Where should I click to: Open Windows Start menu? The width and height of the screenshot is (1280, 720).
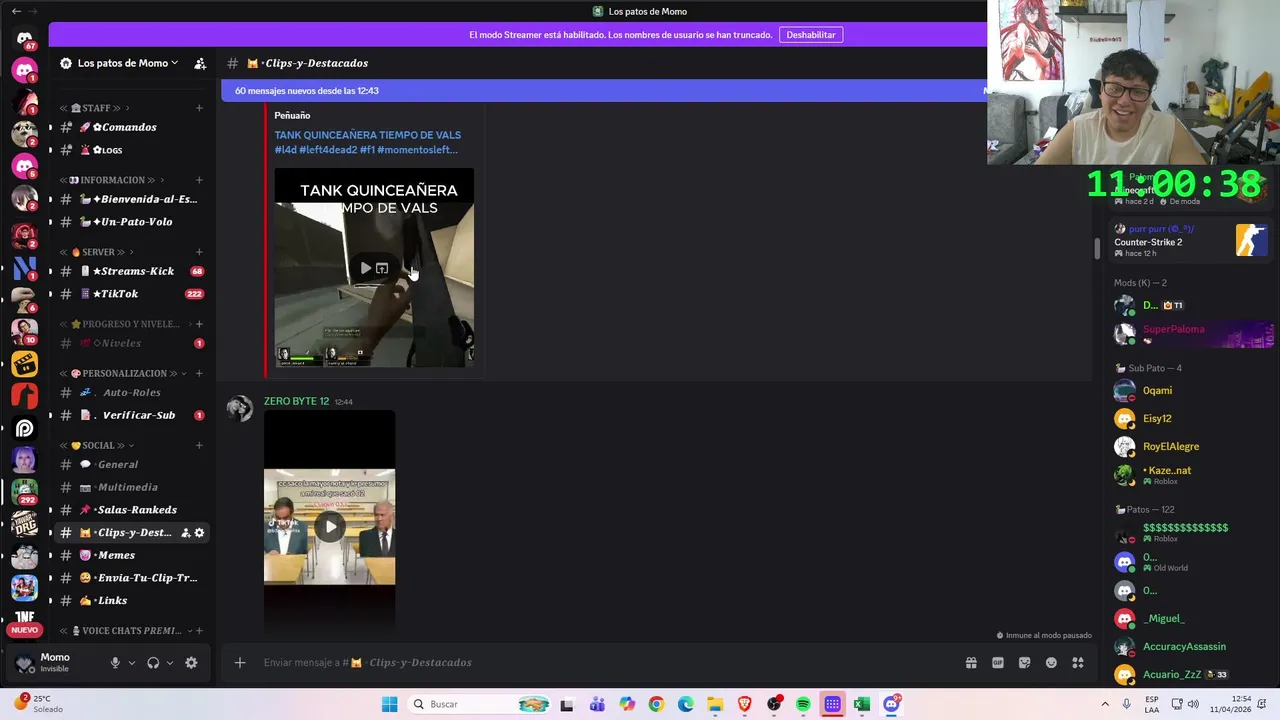point(389,704)
